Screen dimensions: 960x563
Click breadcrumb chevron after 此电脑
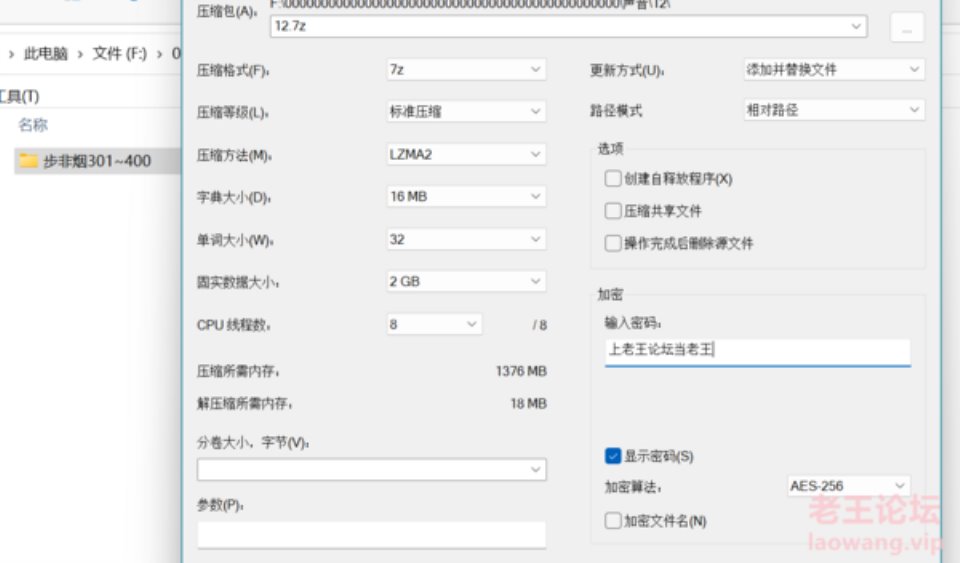point(80,54)
